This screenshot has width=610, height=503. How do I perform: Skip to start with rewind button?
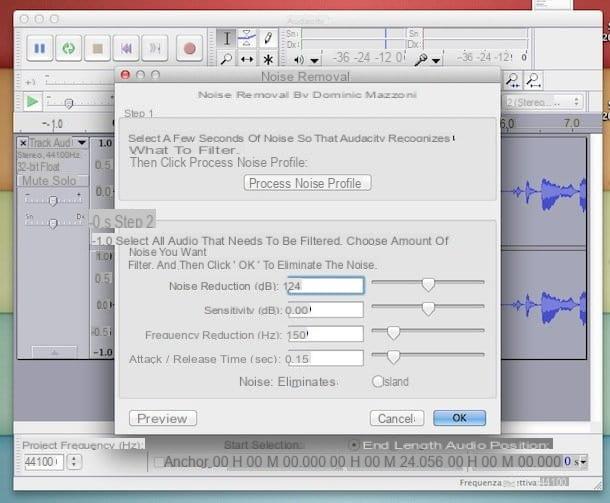(126, 48)
